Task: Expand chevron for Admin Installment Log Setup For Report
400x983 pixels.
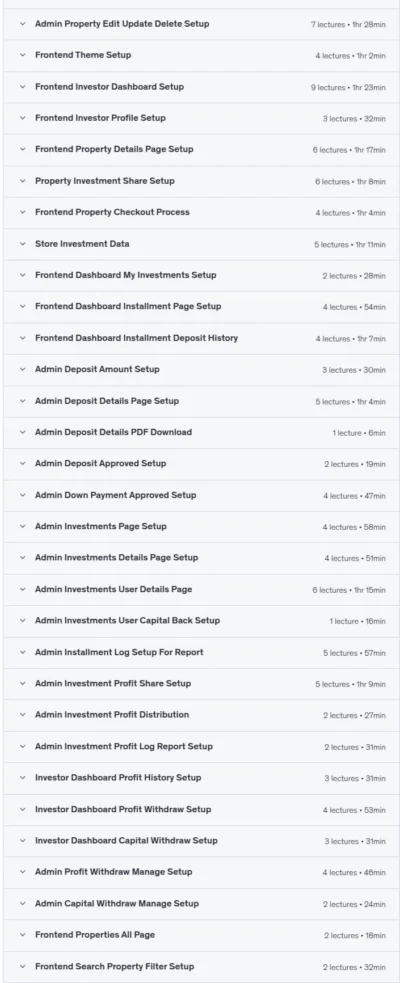Action: pos(23,652)
